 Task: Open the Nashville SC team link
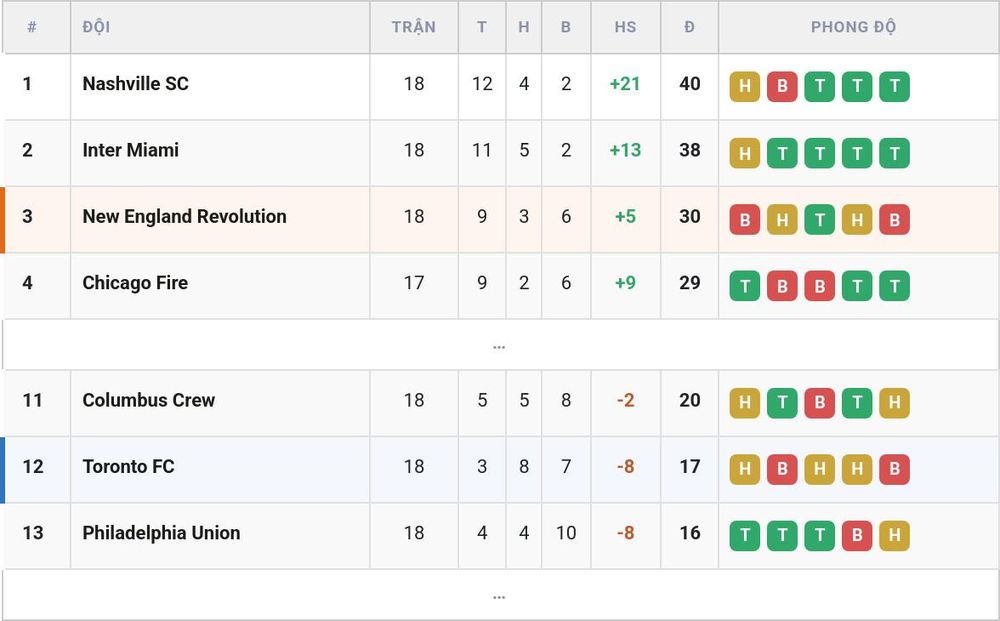coord(135,84)
